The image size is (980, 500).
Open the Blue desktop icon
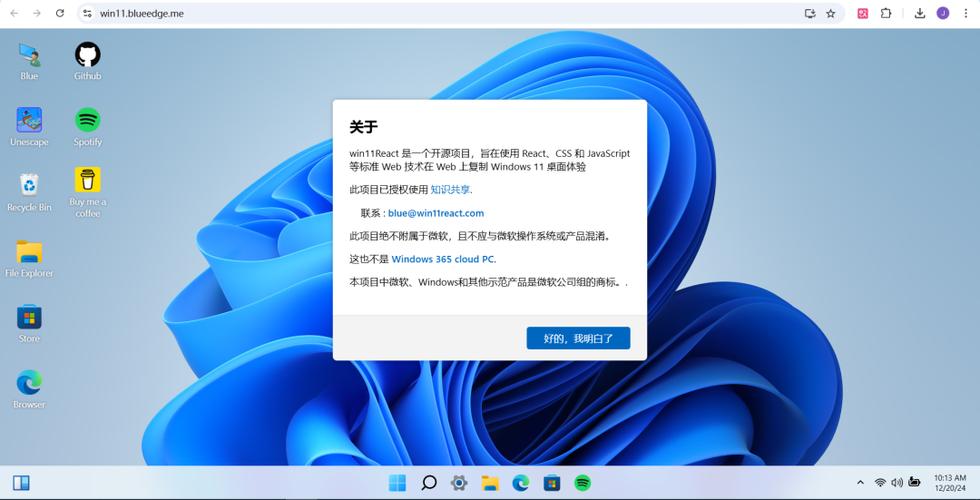(x=29, y=61)
